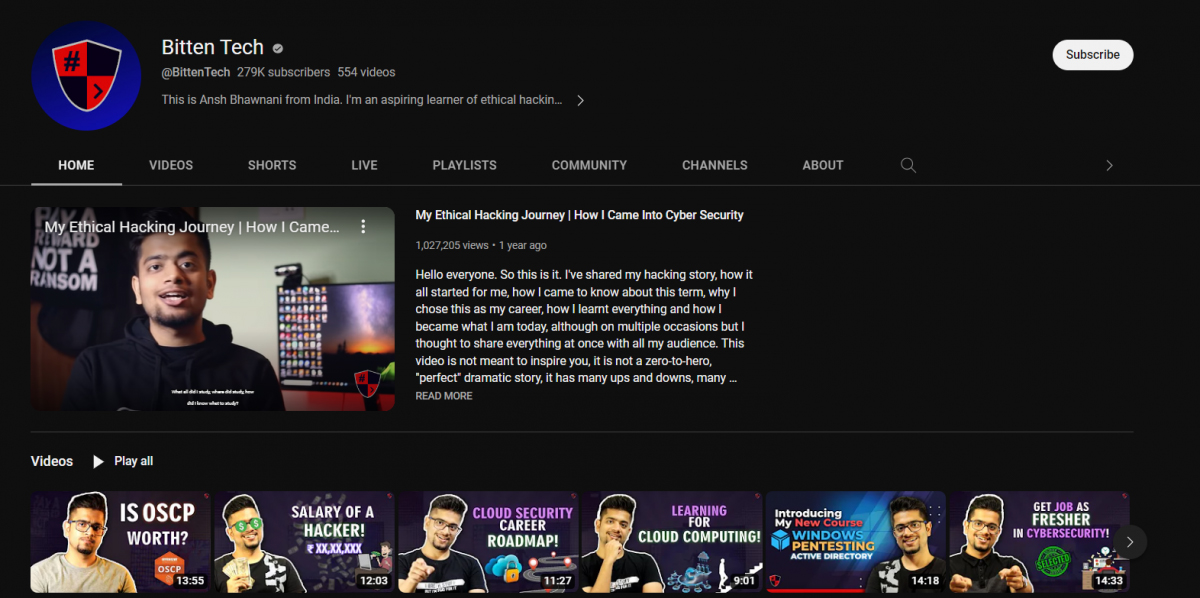Image resolution: width=1200 pixels, height=598 pixels.
Task: Click the Play all triangle icon
Action: click(98, 461)
